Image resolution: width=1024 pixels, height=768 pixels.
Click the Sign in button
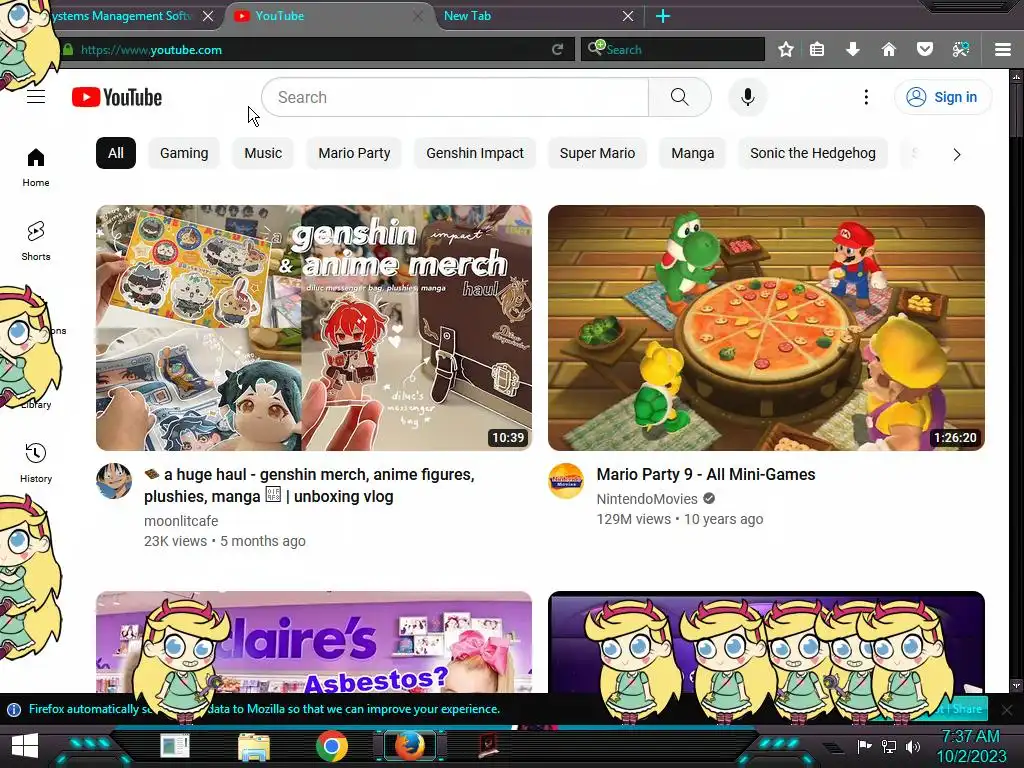(x=942, y=97)
